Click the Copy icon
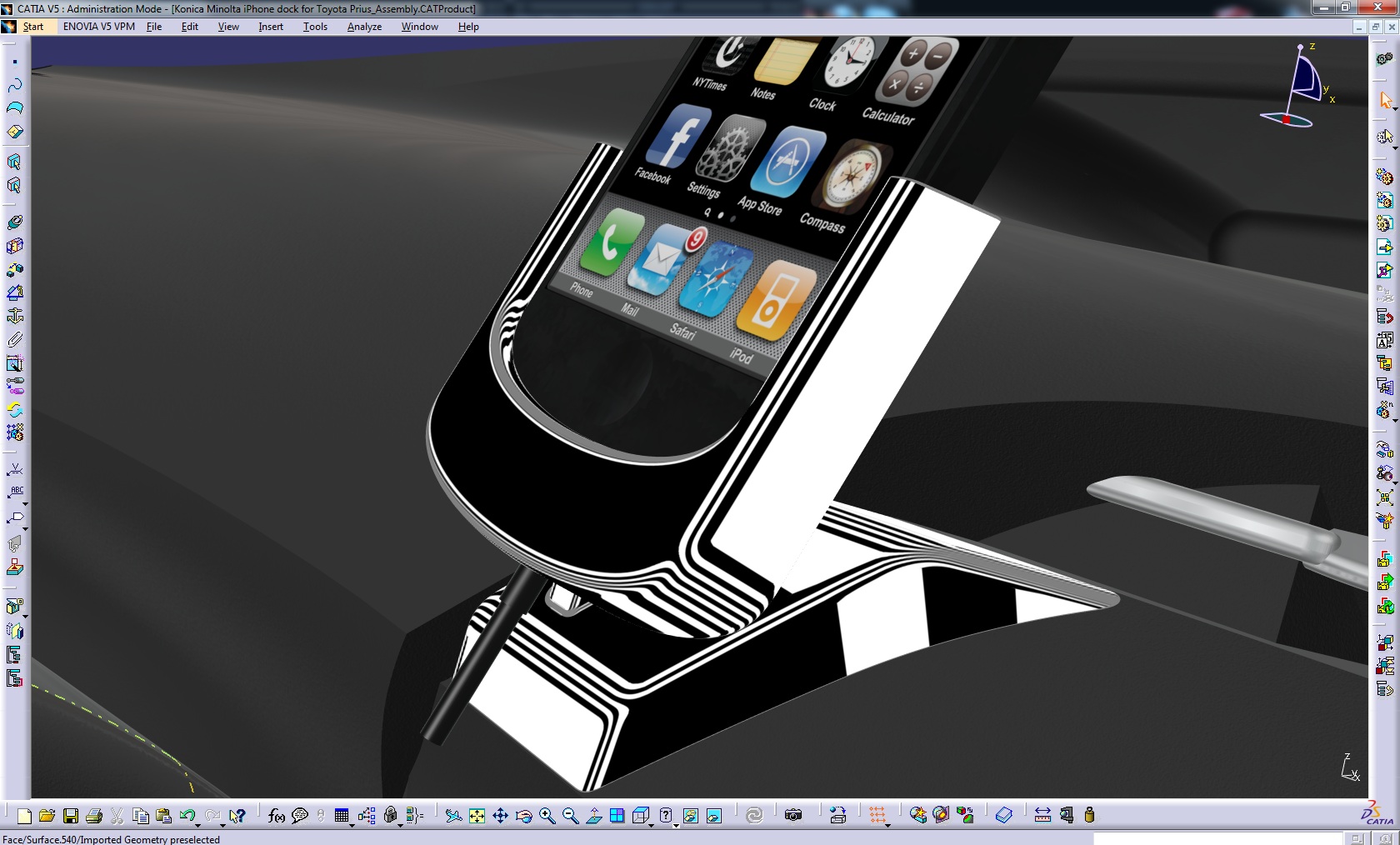Viewport: 1400px width, 845px height. tap(141, 816)
